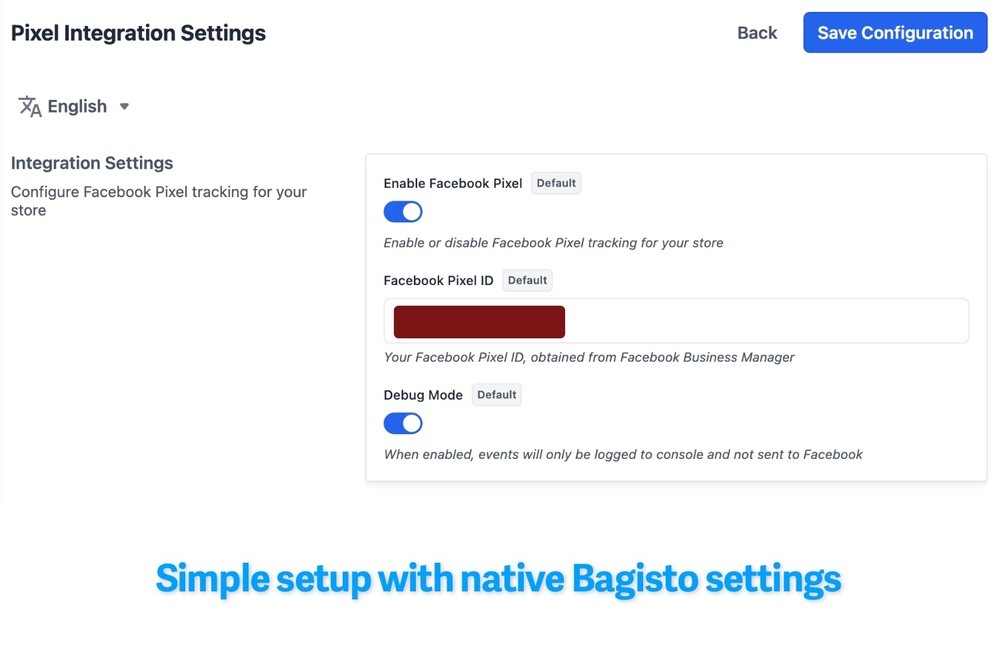Open the English language dropdown
Viewport: 1005px width, 666px height.
tap(77, 107)
